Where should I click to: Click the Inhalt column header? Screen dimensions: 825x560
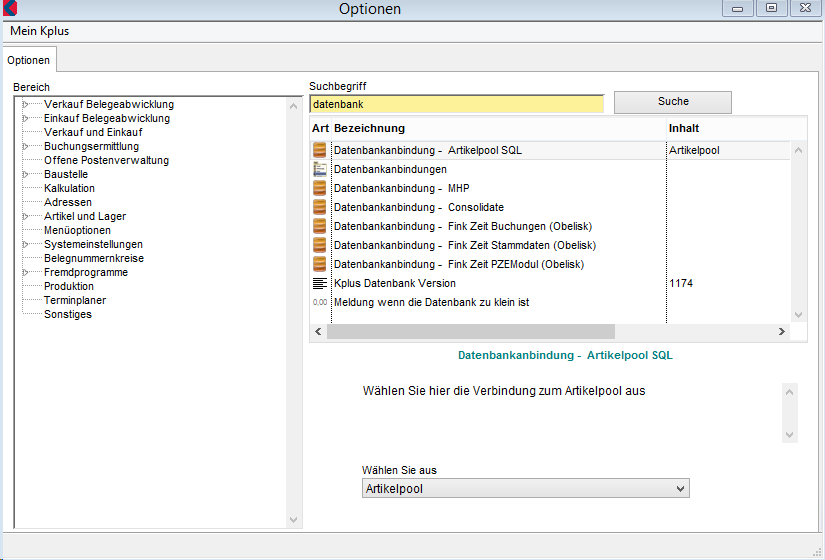pos(683,128)
